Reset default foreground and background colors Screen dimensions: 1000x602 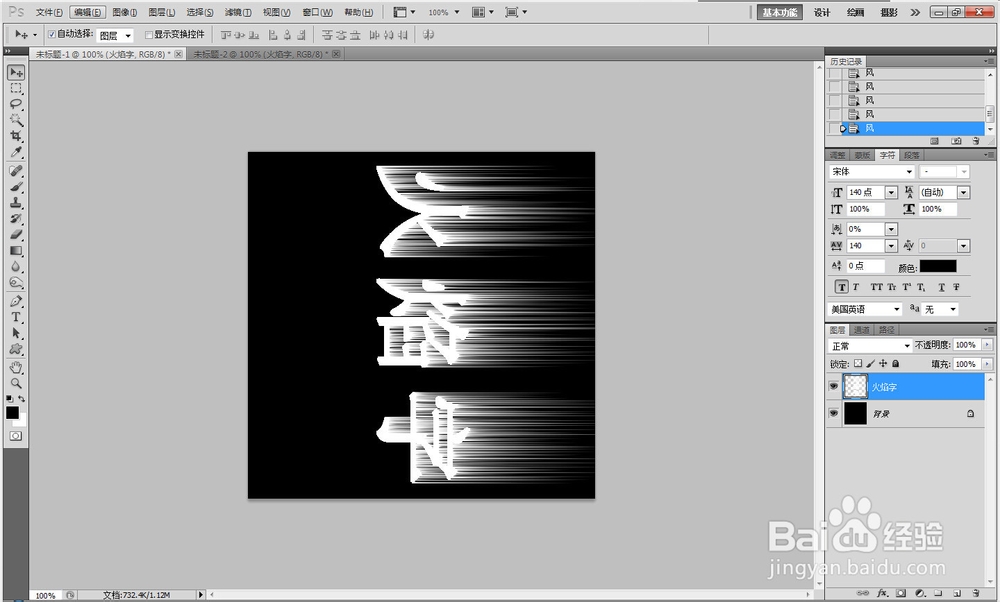click(x=10, y=399)
